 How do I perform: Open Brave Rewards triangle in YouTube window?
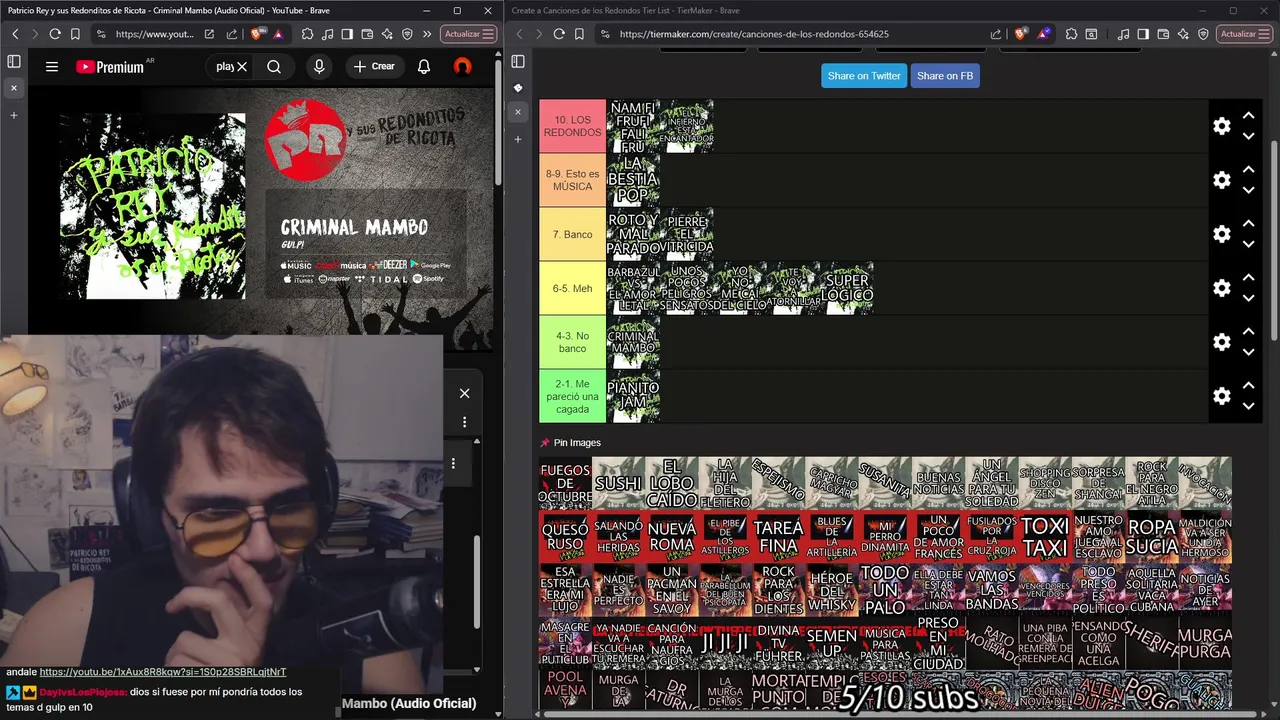click(x=278, y=34)
